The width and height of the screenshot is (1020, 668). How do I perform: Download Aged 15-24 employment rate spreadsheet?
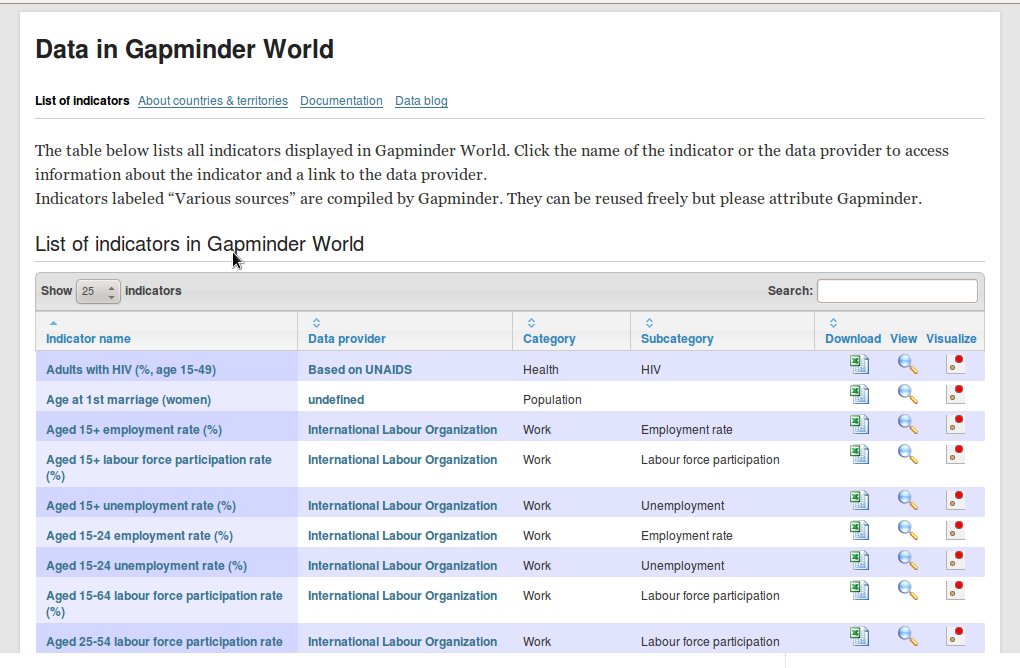tap(859, 531)
